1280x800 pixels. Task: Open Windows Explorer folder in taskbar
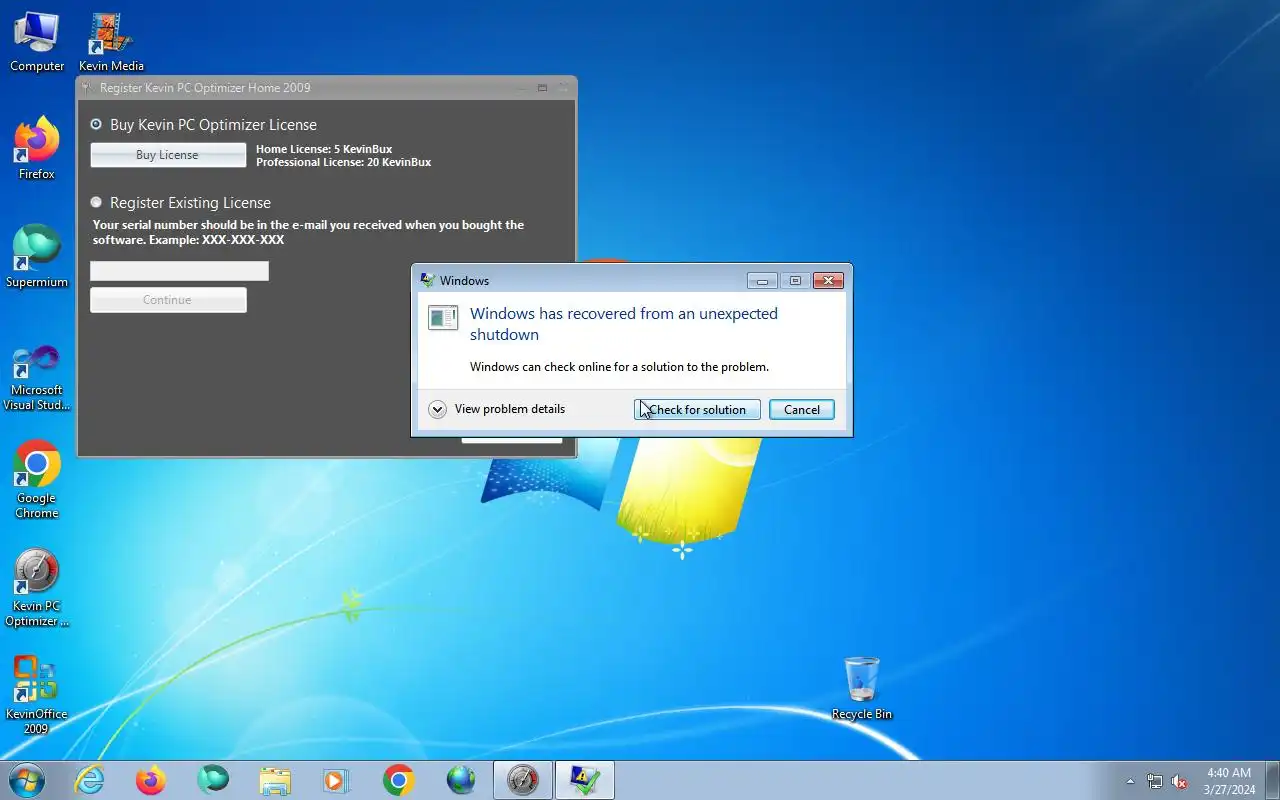[x=275, y=780]
